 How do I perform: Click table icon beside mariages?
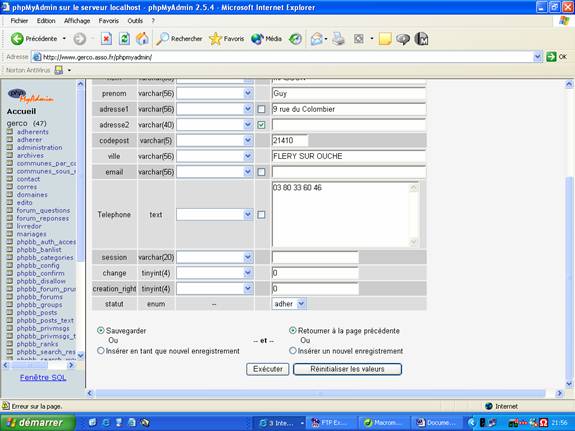coord(10,234)
